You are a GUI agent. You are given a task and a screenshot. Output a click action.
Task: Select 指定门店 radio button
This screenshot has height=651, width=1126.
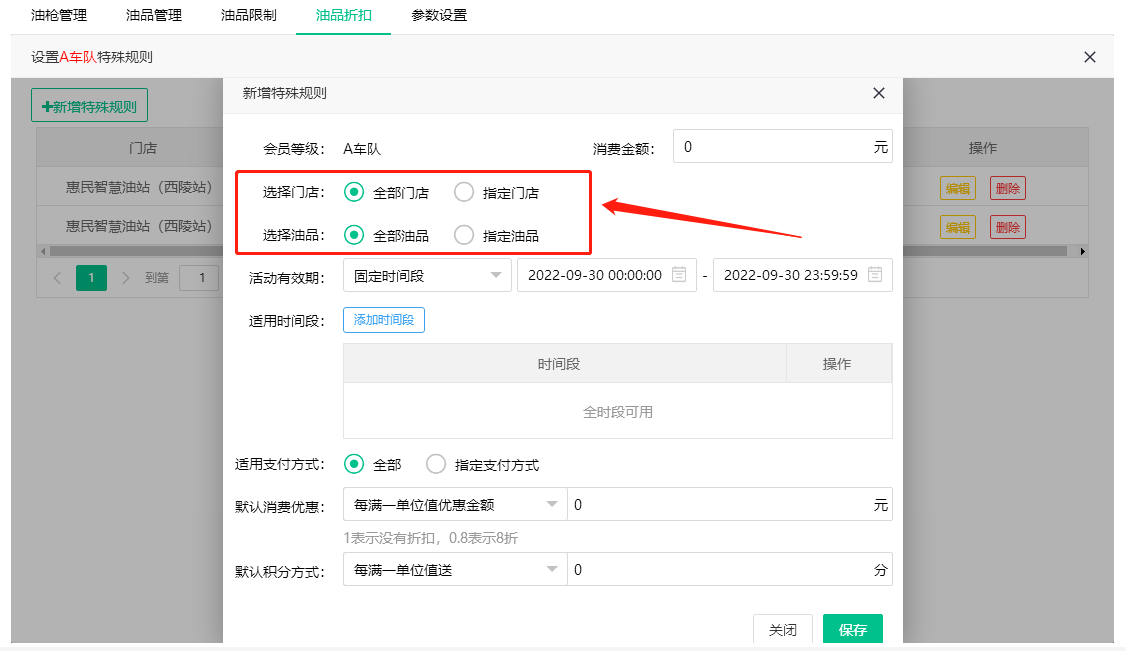464,192
